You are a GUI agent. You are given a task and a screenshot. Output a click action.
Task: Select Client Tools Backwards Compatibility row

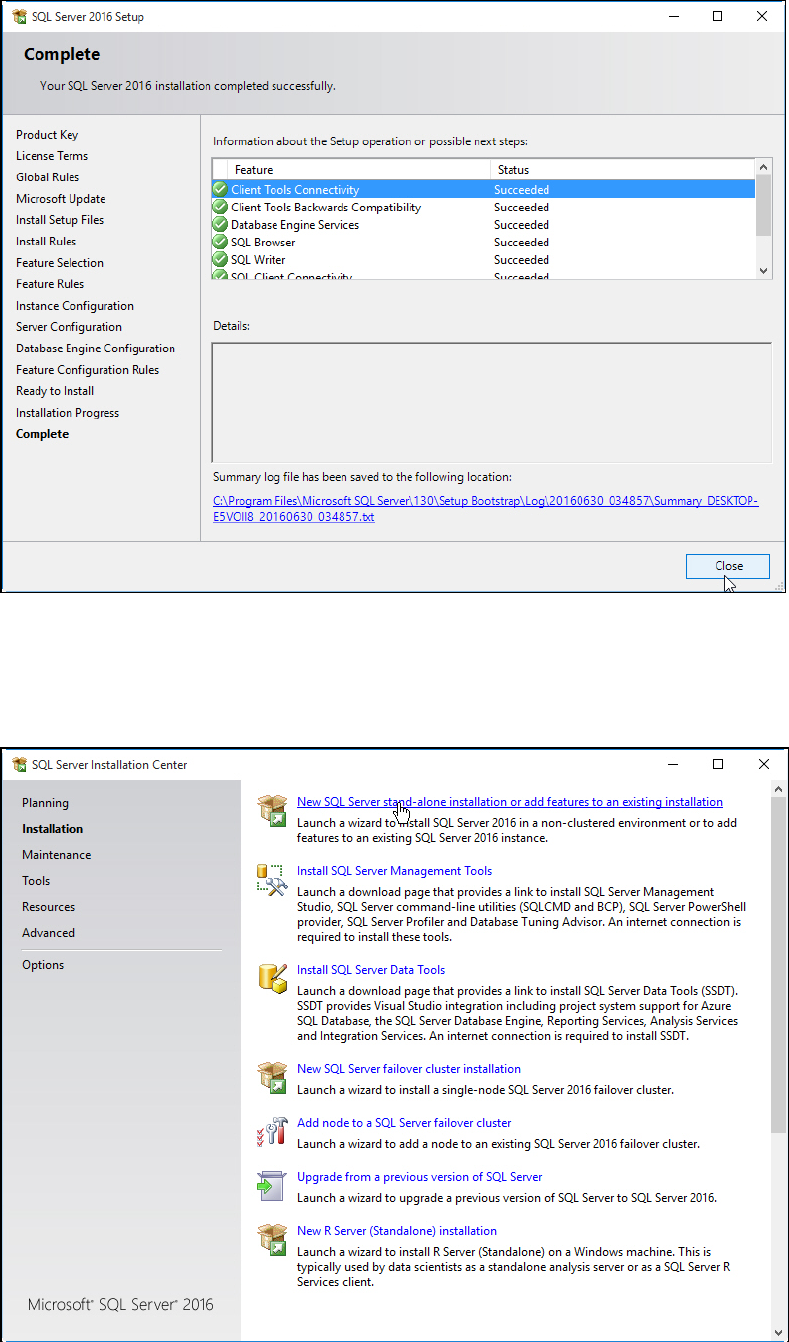[483, 207]
